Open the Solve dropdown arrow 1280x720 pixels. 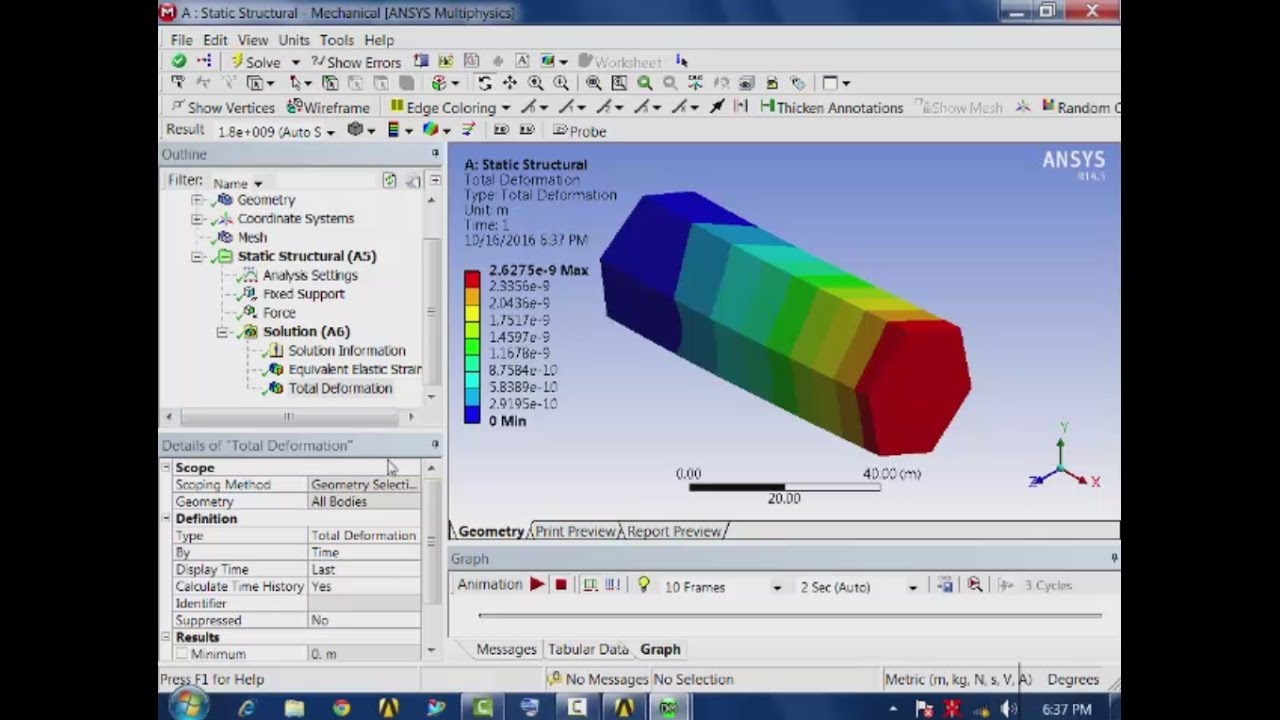(x=295, y=62)
